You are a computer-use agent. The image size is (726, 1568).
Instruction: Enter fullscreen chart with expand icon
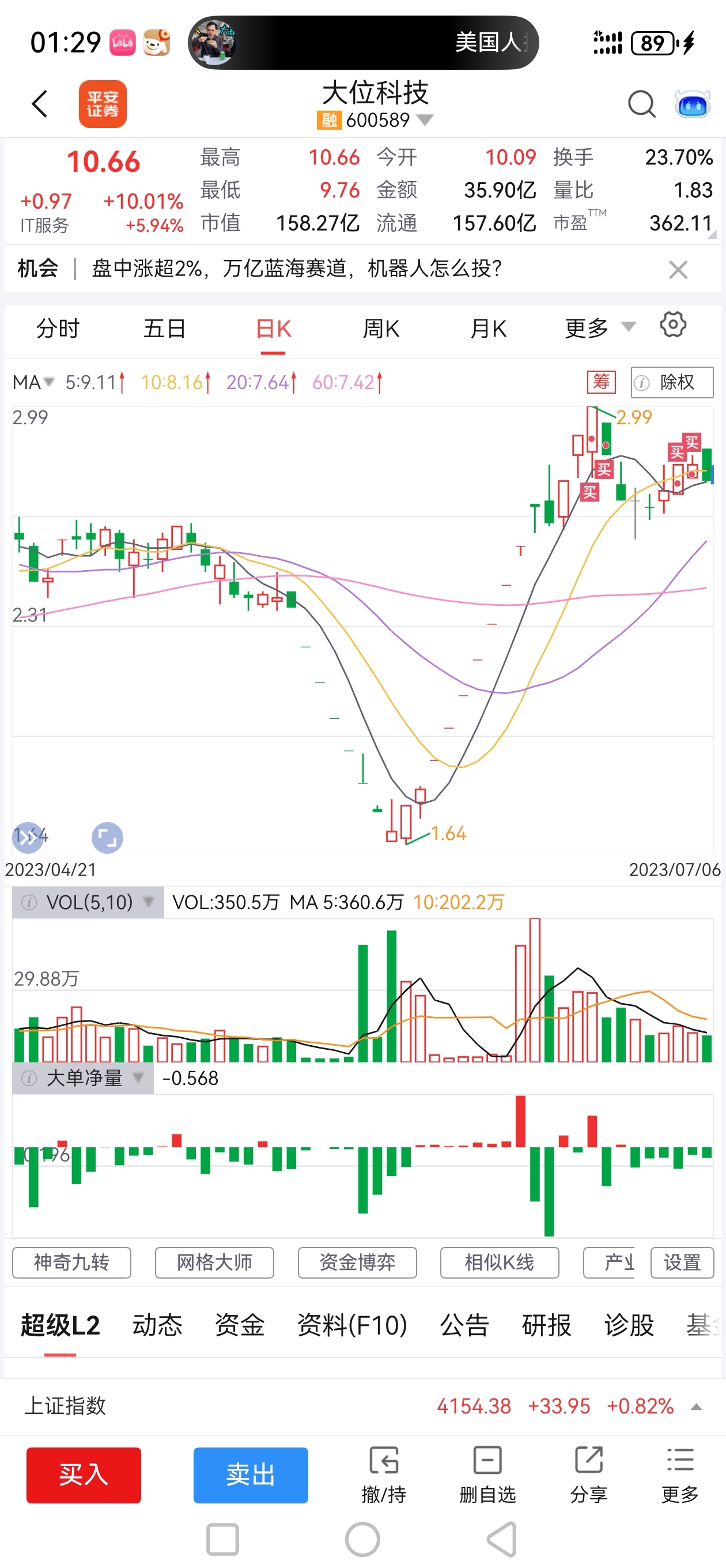click(x=107, y=838)
